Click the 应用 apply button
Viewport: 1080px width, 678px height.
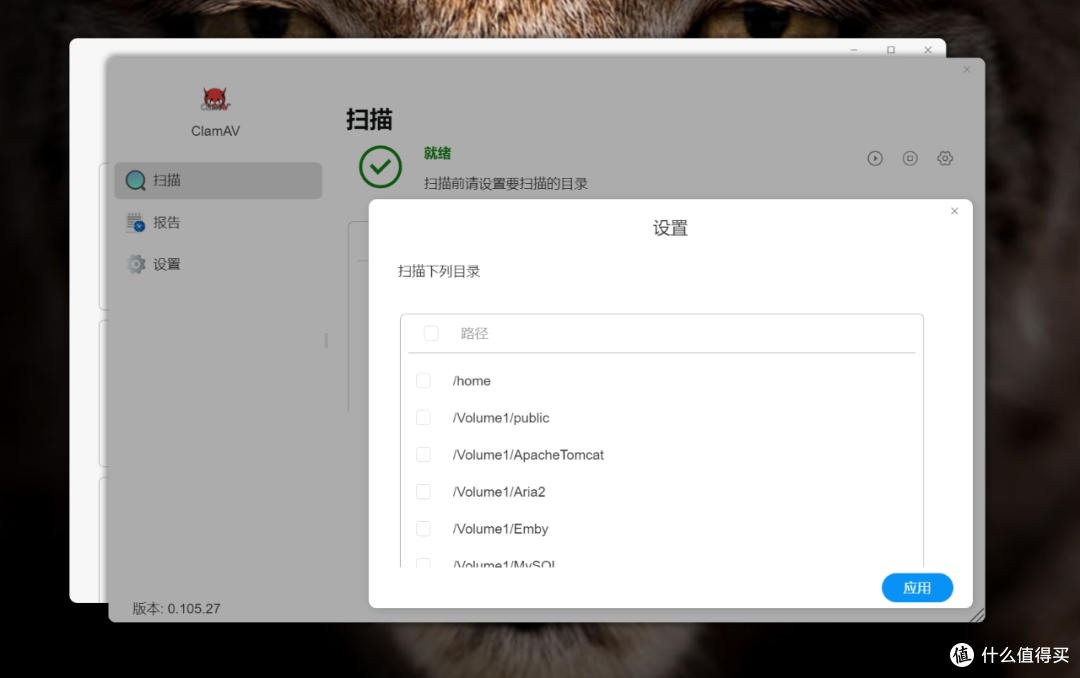coord(917,588)
